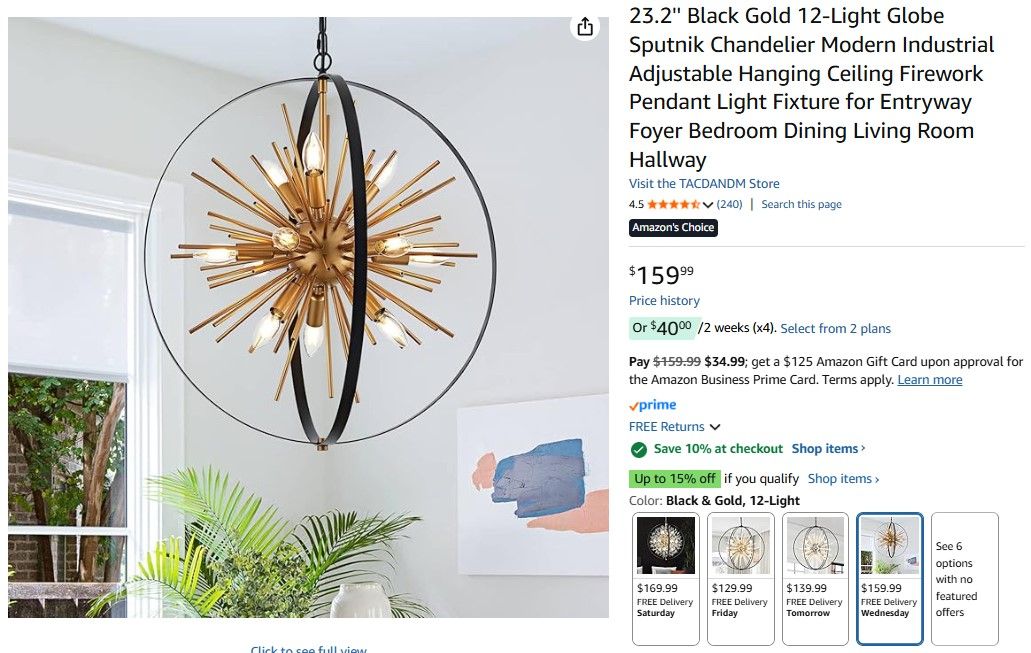The width and height of the screenshot is (1031, 653).
Task: Choose the $139.99 Tomorrow delivery variant
Action: pyautogui.click(x=815, y=579)
